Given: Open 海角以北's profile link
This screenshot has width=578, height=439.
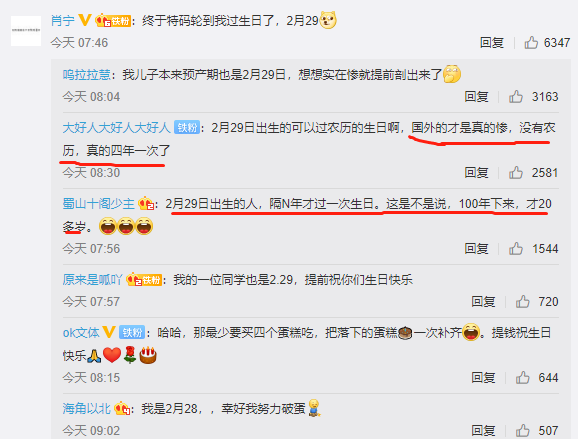Looking at the screenshot, I should coord(87,409).
